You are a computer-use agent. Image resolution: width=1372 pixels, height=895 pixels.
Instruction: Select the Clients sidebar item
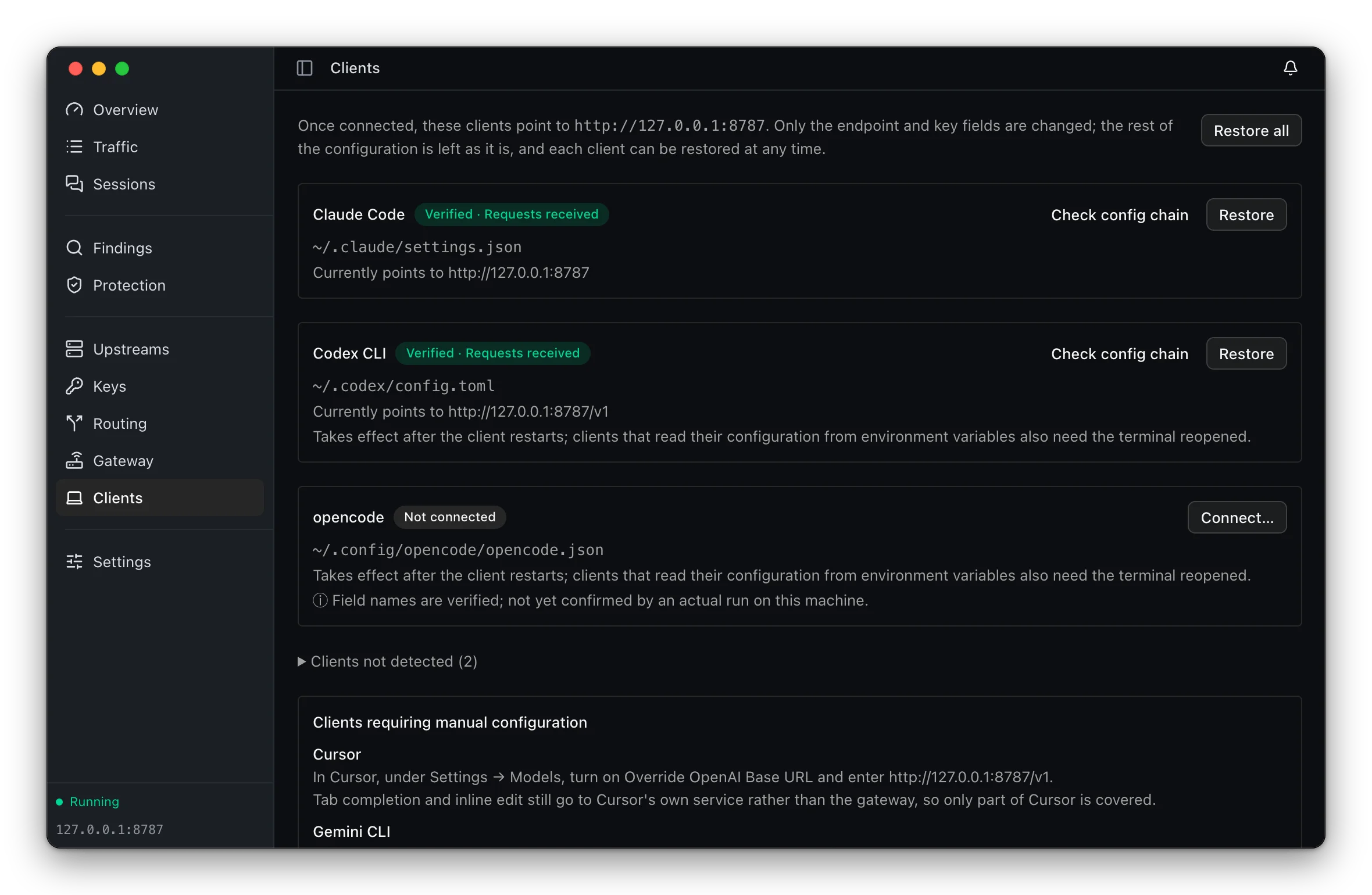[160, 498]
